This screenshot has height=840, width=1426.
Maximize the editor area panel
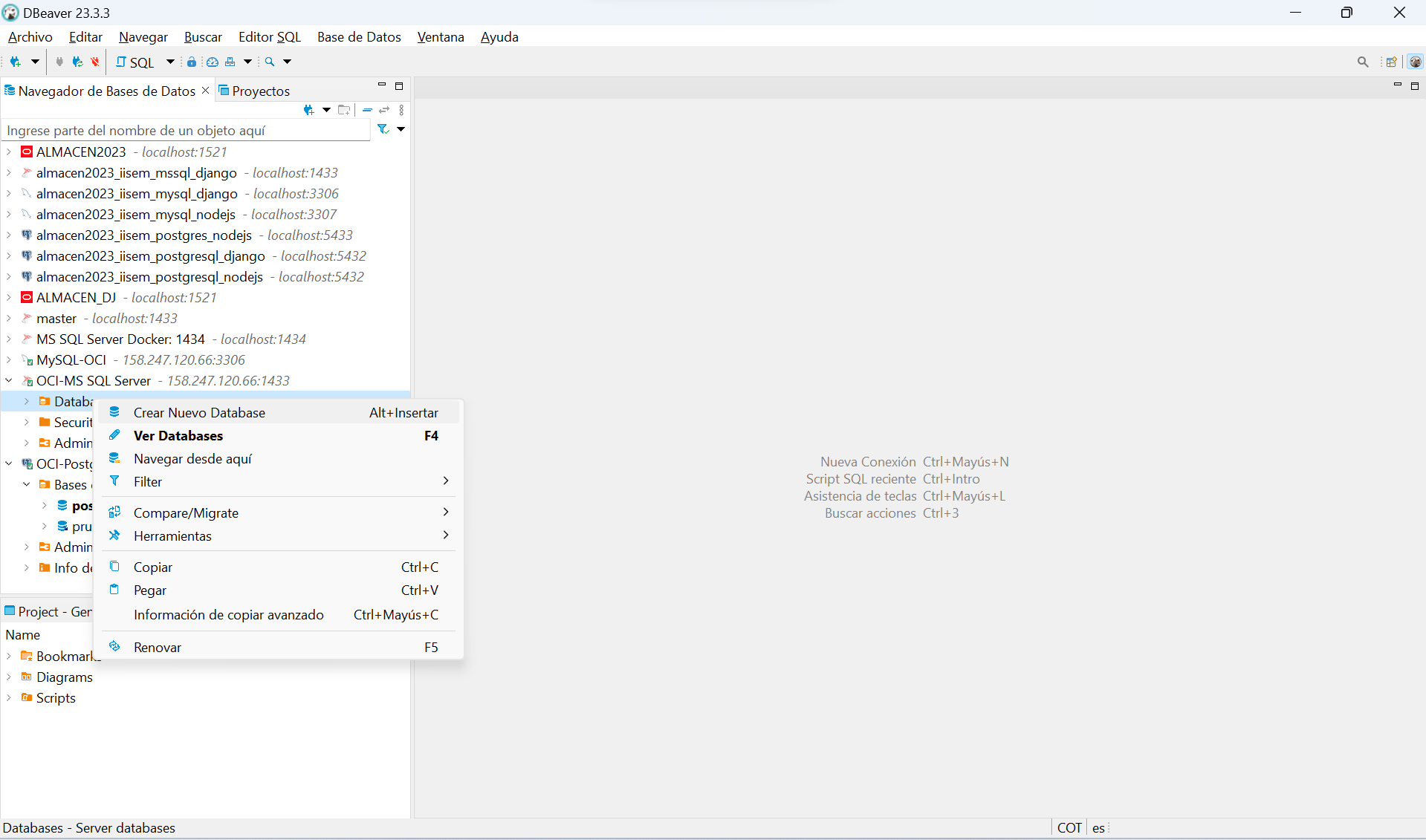(x=1415, y=86)
